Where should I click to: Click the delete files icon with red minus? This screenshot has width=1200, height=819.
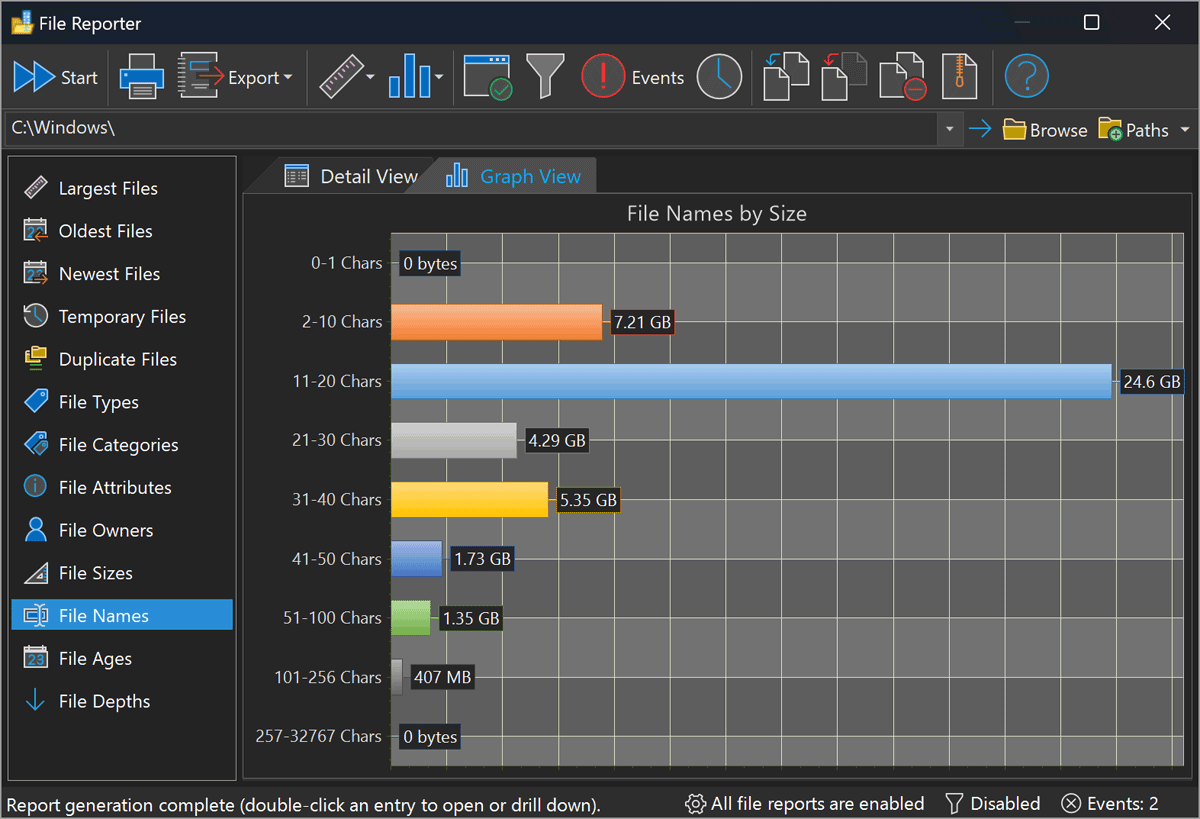pyautogui.click(x=902, y=77)
